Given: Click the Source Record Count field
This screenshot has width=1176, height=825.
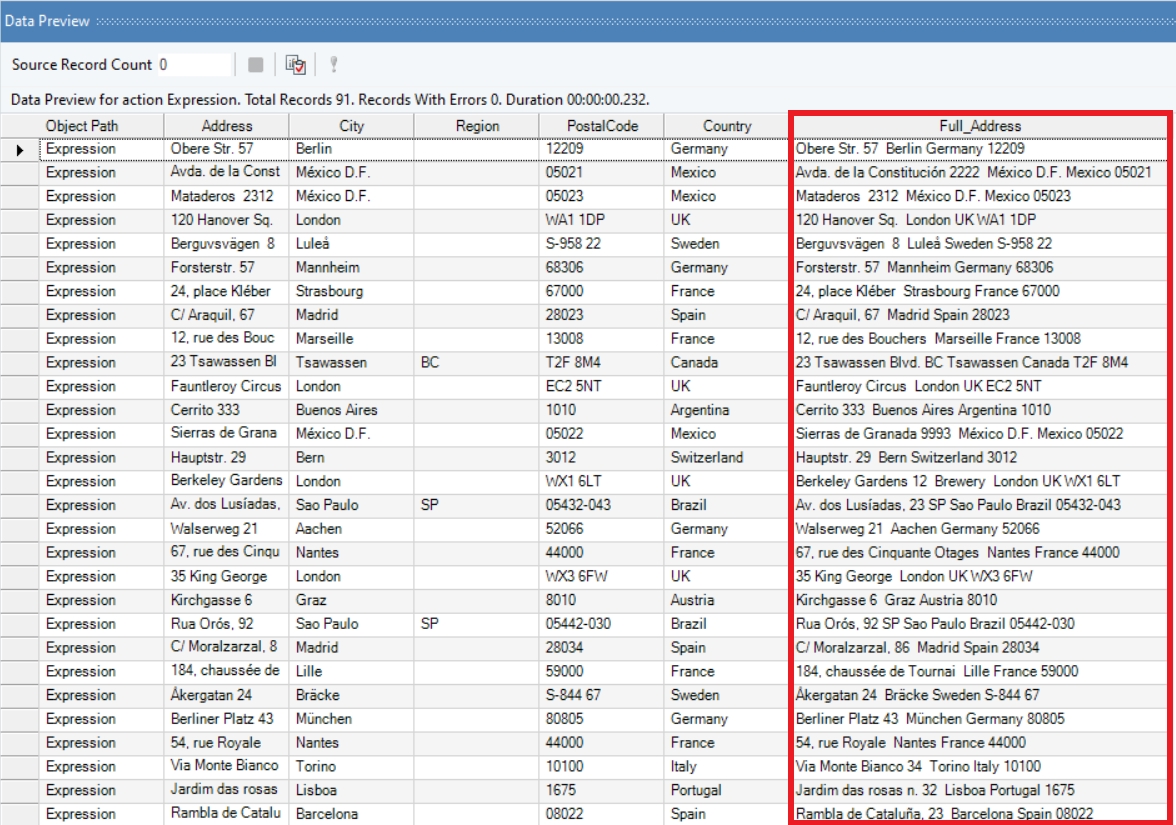Looking at the screenshot, I should 194,65.
